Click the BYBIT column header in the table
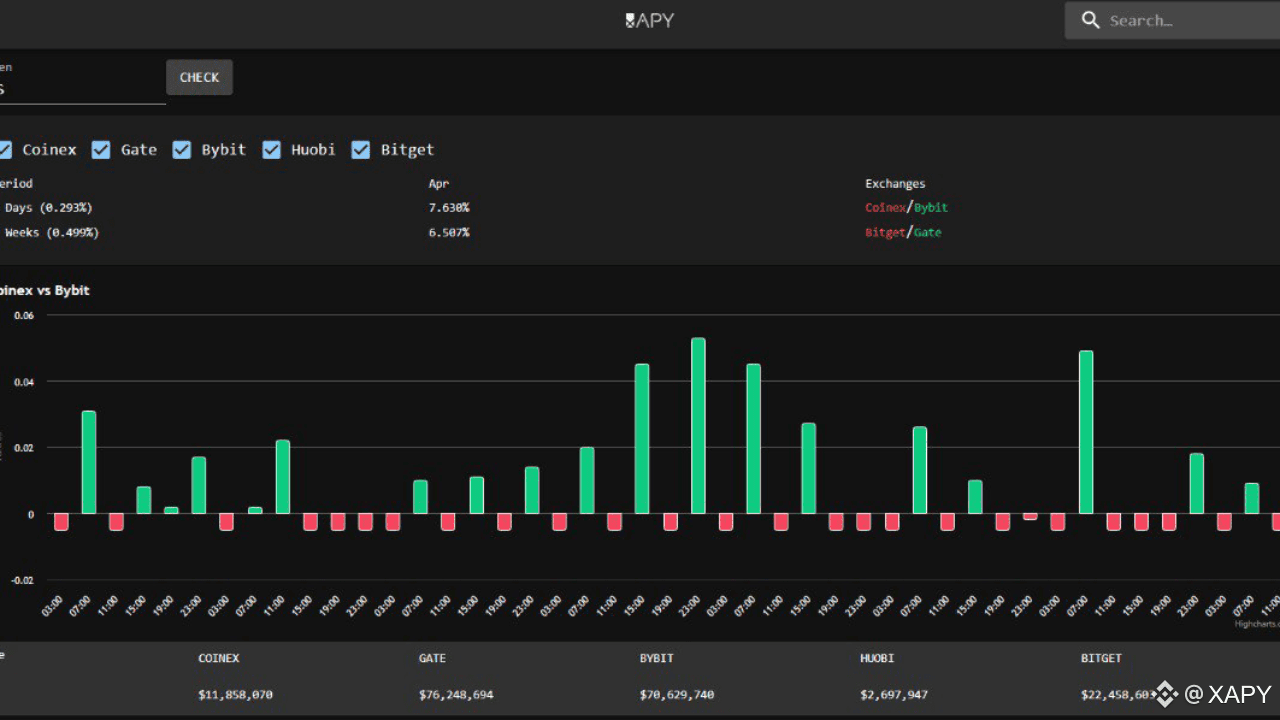The width and height of the screenshot is (1280, 720). (656, 658)
